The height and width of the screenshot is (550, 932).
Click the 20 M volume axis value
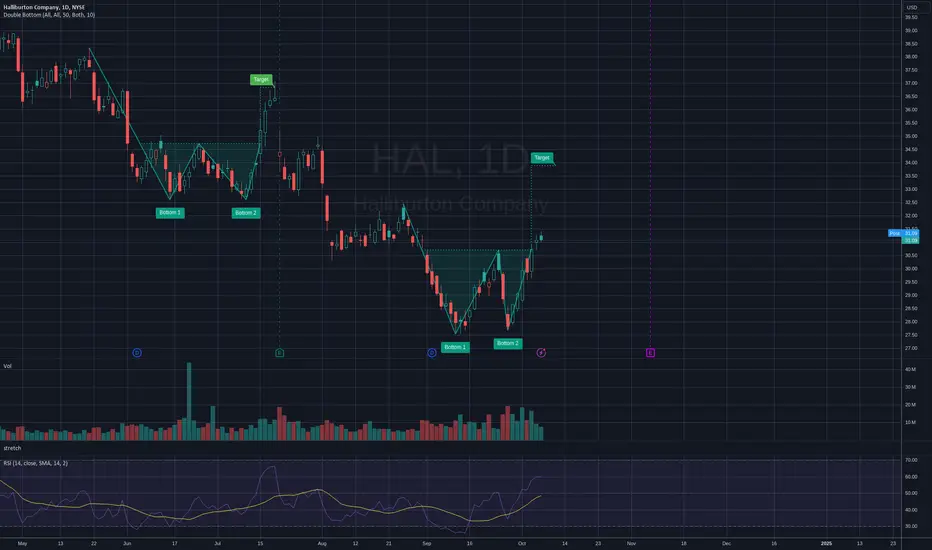910,404
